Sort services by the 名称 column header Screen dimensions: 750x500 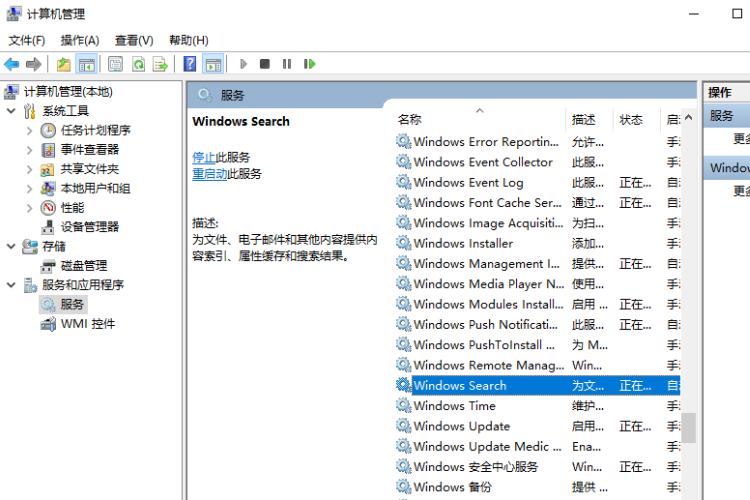point(410,119)
